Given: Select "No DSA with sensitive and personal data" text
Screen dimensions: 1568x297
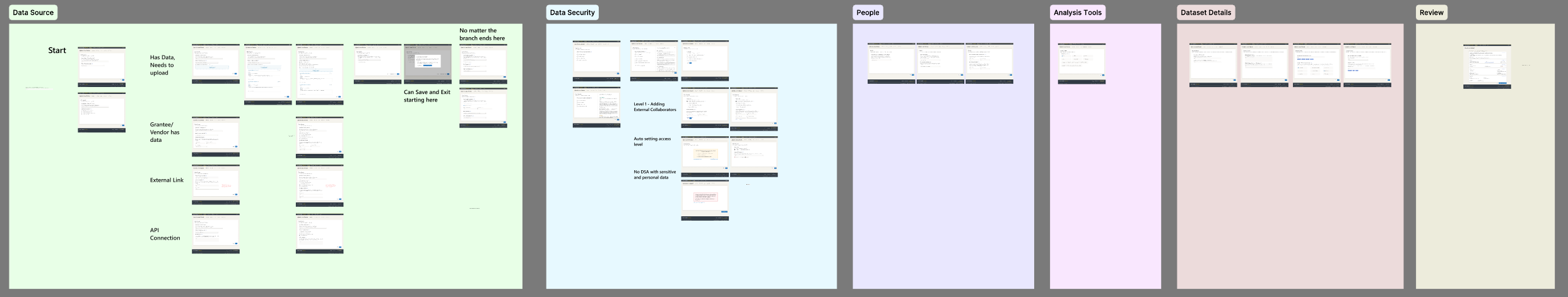Looking at the screenshot, I should 655,175.
